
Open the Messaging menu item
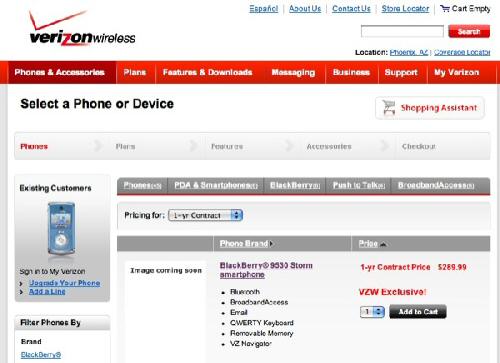click(293, 72)
